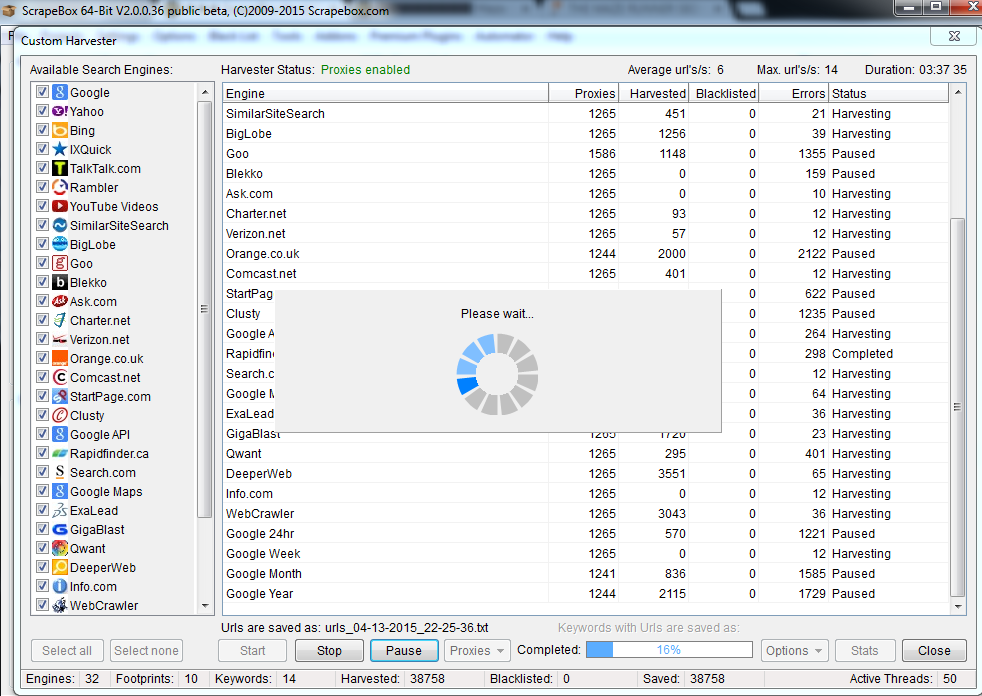The width and height of the screenshot is (982, 696).
Task: Click the Comcast.net icon
Action: pos(59,377)
